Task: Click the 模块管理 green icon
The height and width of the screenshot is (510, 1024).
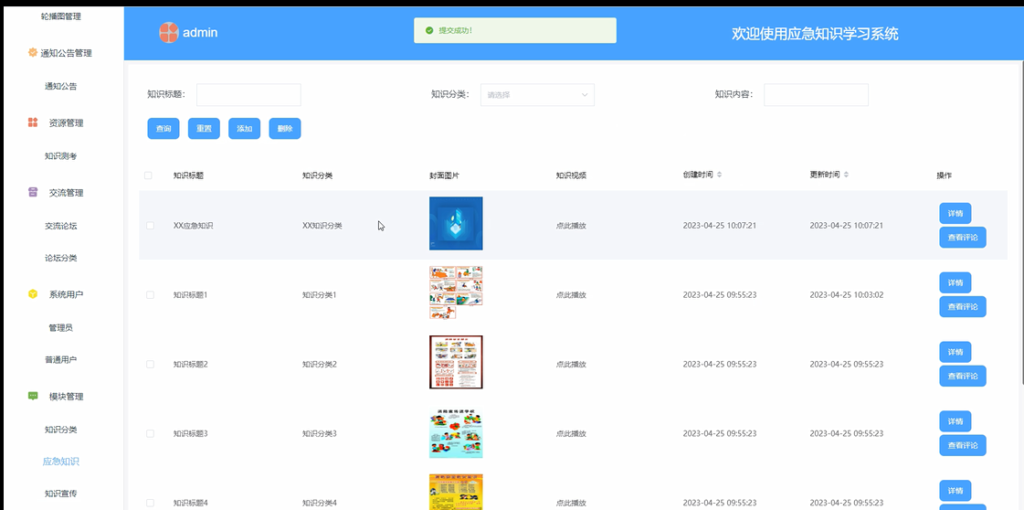Action: tap(33, 396)
